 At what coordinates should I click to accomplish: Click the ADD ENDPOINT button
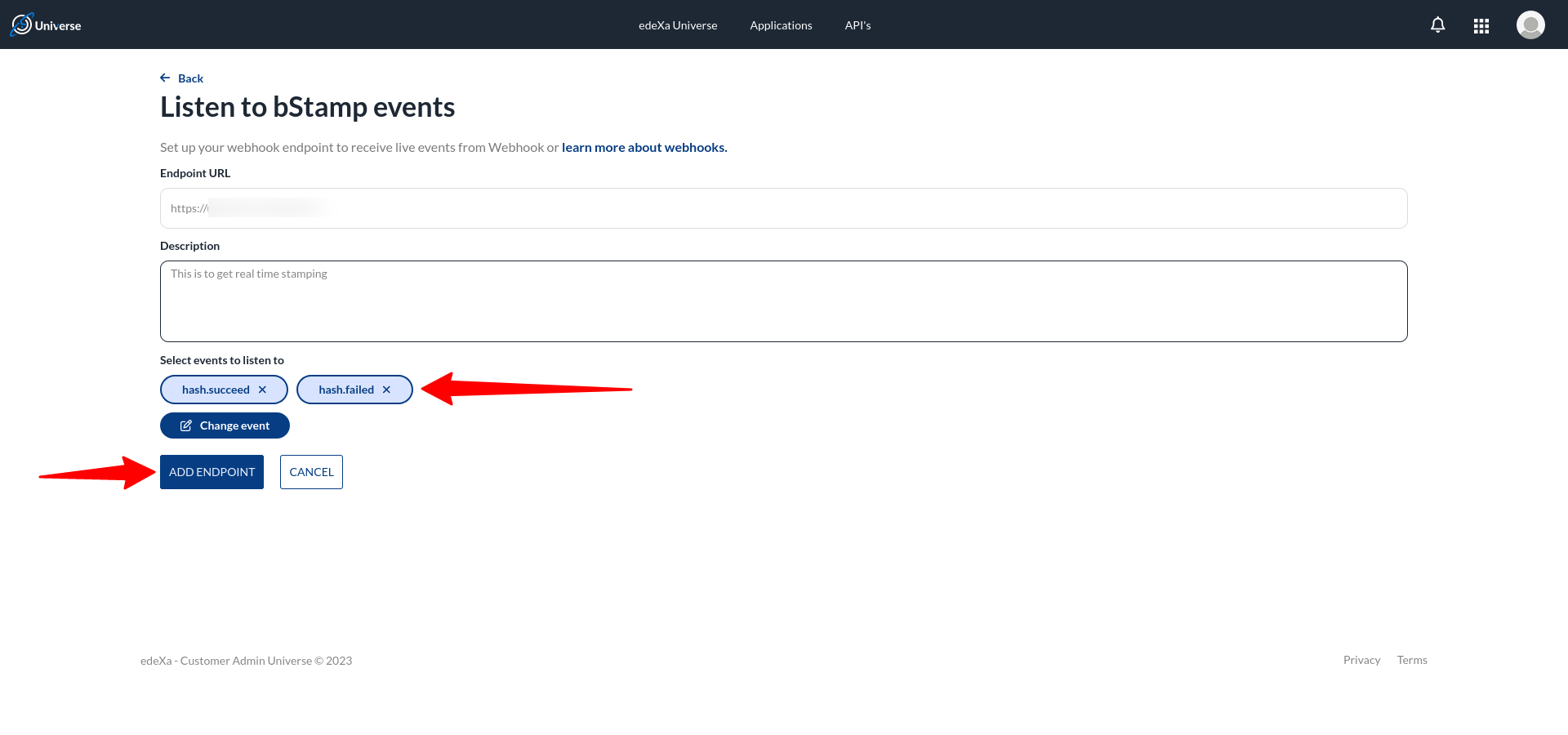tap(212, 472)
